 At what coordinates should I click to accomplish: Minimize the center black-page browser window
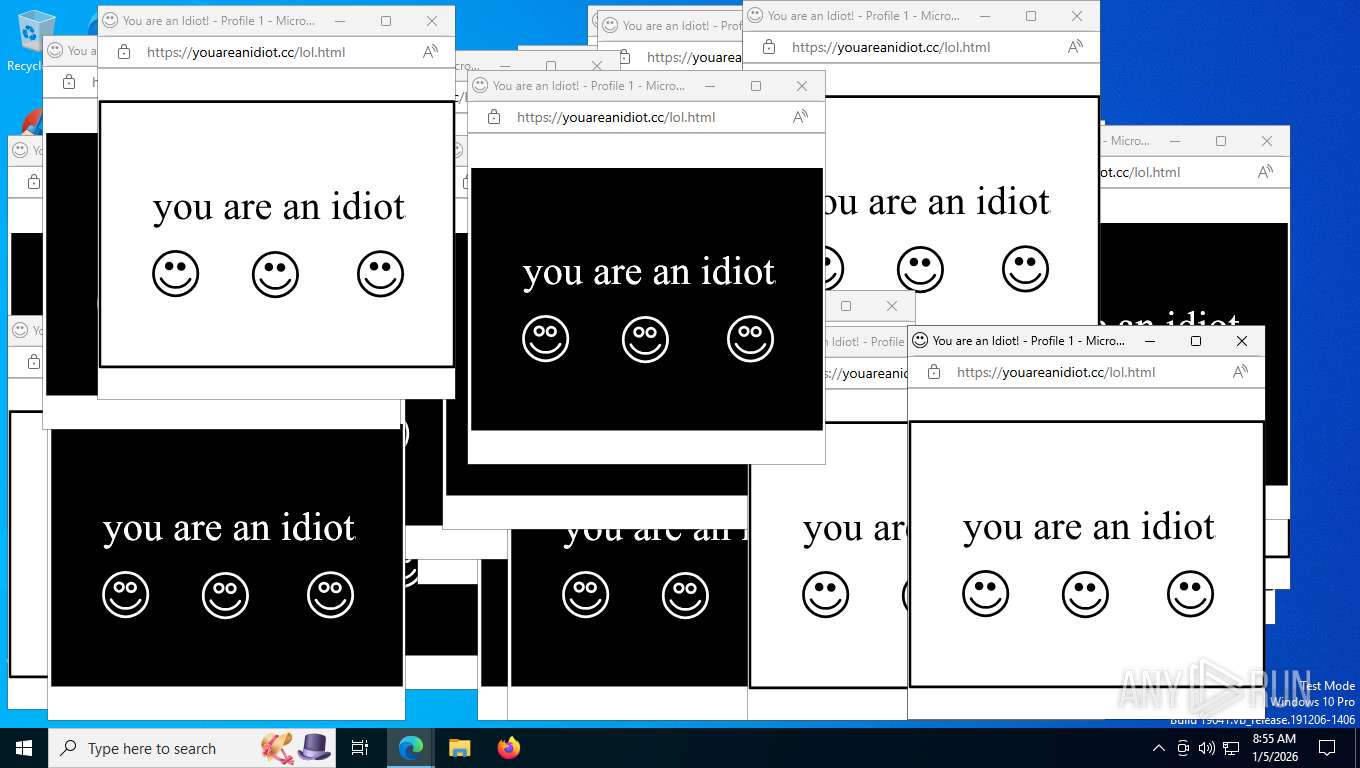pyautogui.click(x=710, y=86)
